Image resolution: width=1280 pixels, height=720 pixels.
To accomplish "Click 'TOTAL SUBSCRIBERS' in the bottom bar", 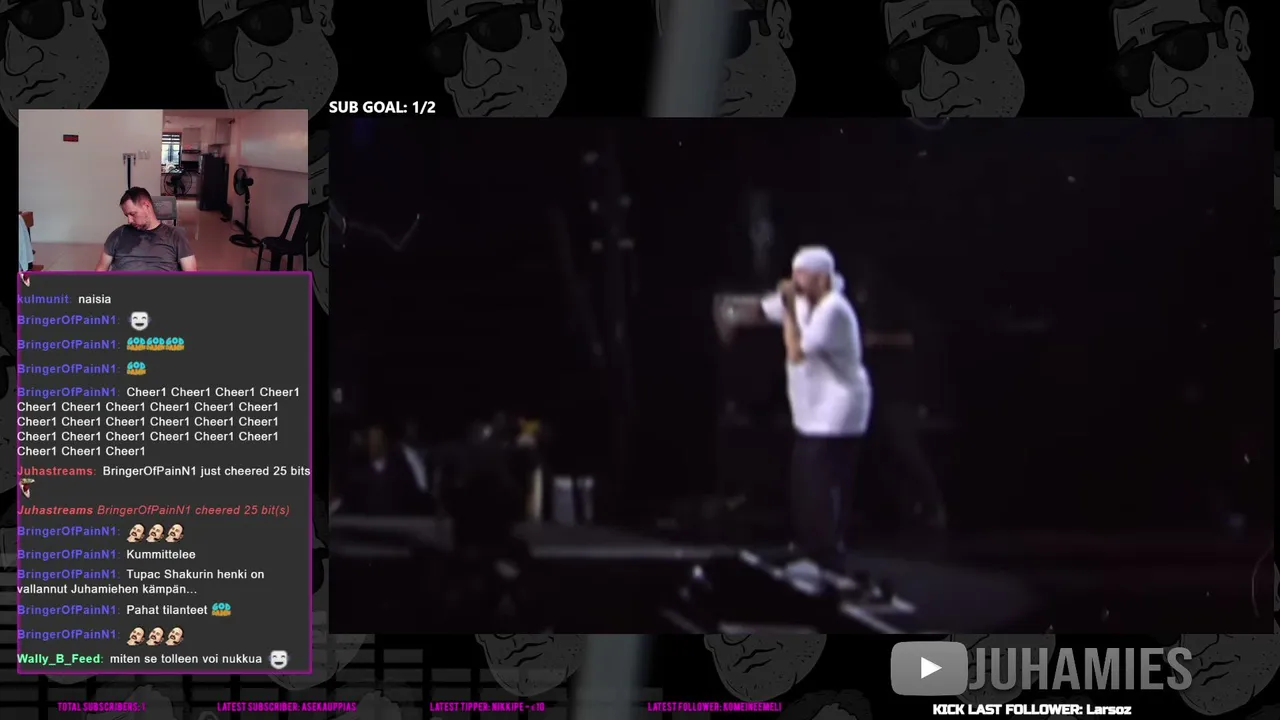I will (x=101, y=707).
